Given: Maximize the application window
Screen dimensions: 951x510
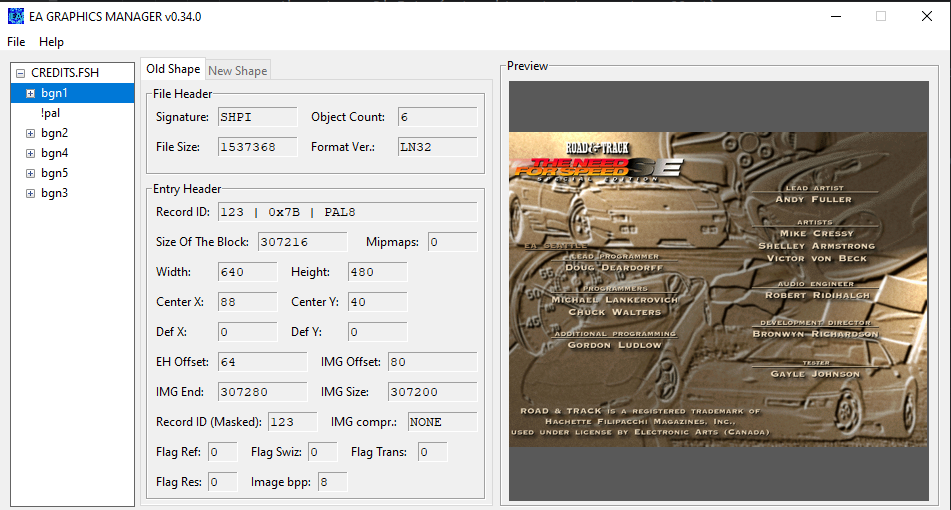Looking at the screenshot, I should click(x=881, y=16).
